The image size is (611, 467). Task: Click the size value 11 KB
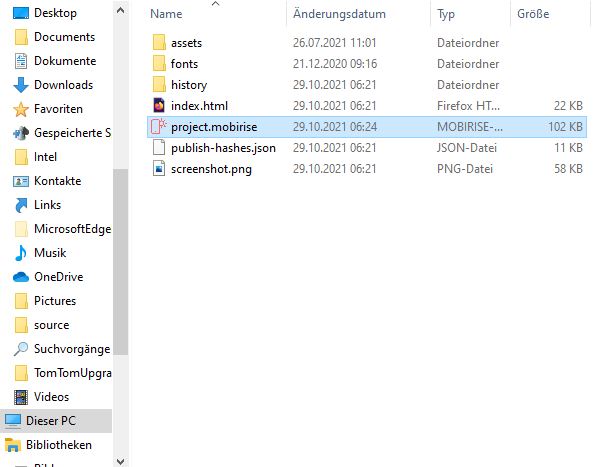coord(569,148)
